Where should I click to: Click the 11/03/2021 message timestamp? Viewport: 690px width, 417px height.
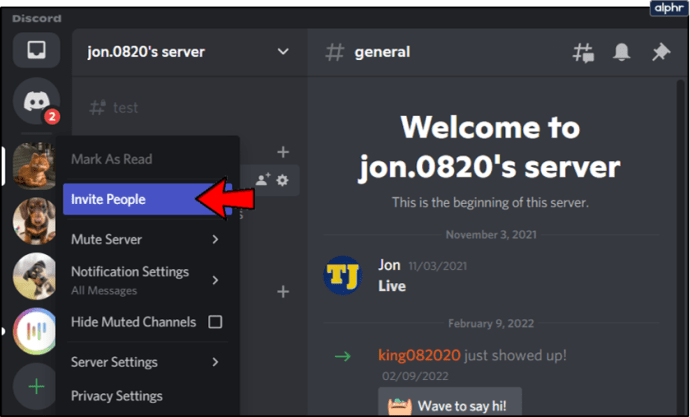438,266
